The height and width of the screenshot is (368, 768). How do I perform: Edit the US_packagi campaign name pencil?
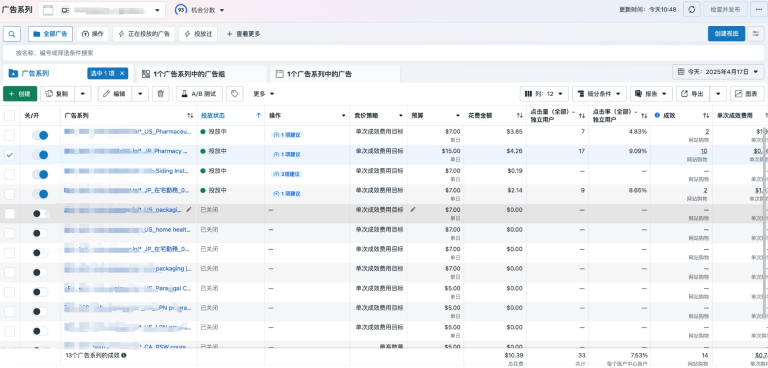189,209
